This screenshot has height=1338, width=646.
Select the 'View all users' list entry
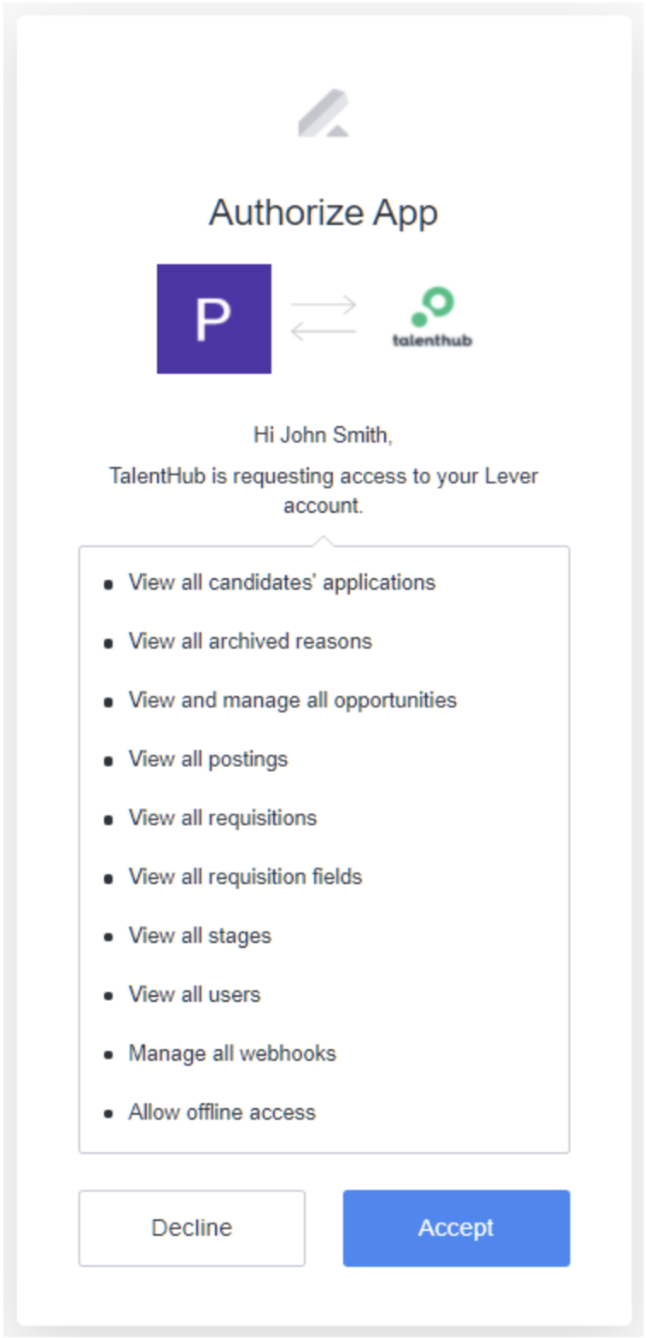194,994
